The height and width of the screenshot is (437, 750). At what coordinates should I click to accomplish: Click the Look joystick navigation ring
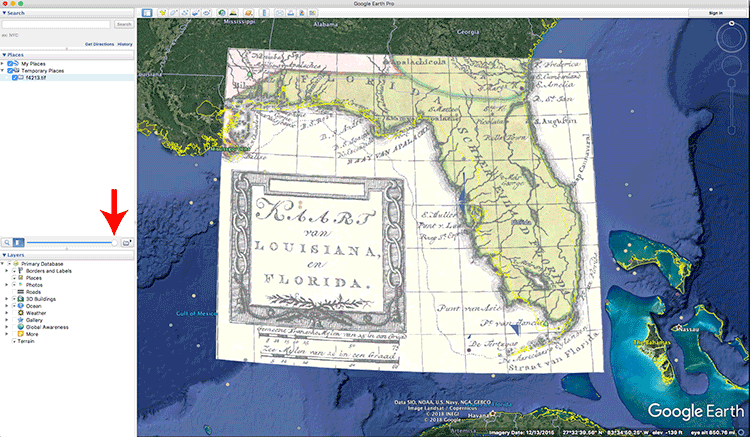[x=731, y=38]
